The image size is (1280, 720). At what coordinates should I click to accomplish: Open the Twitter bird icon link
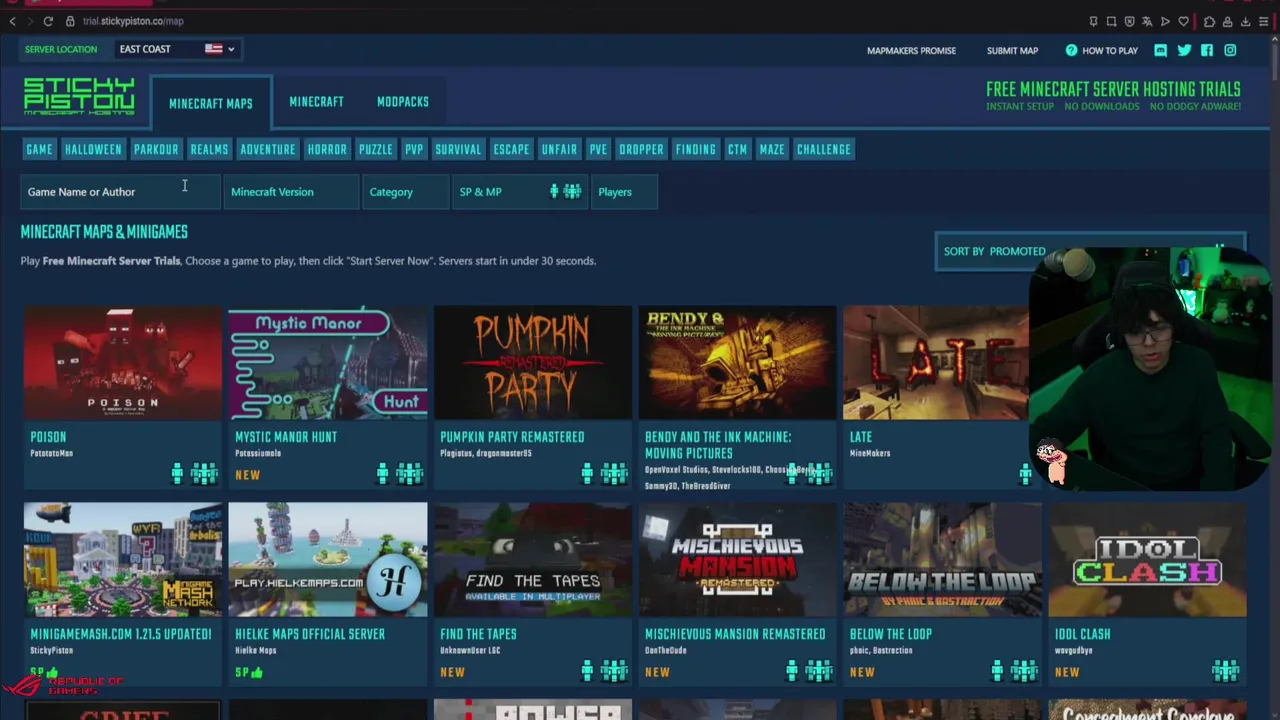1184,50
